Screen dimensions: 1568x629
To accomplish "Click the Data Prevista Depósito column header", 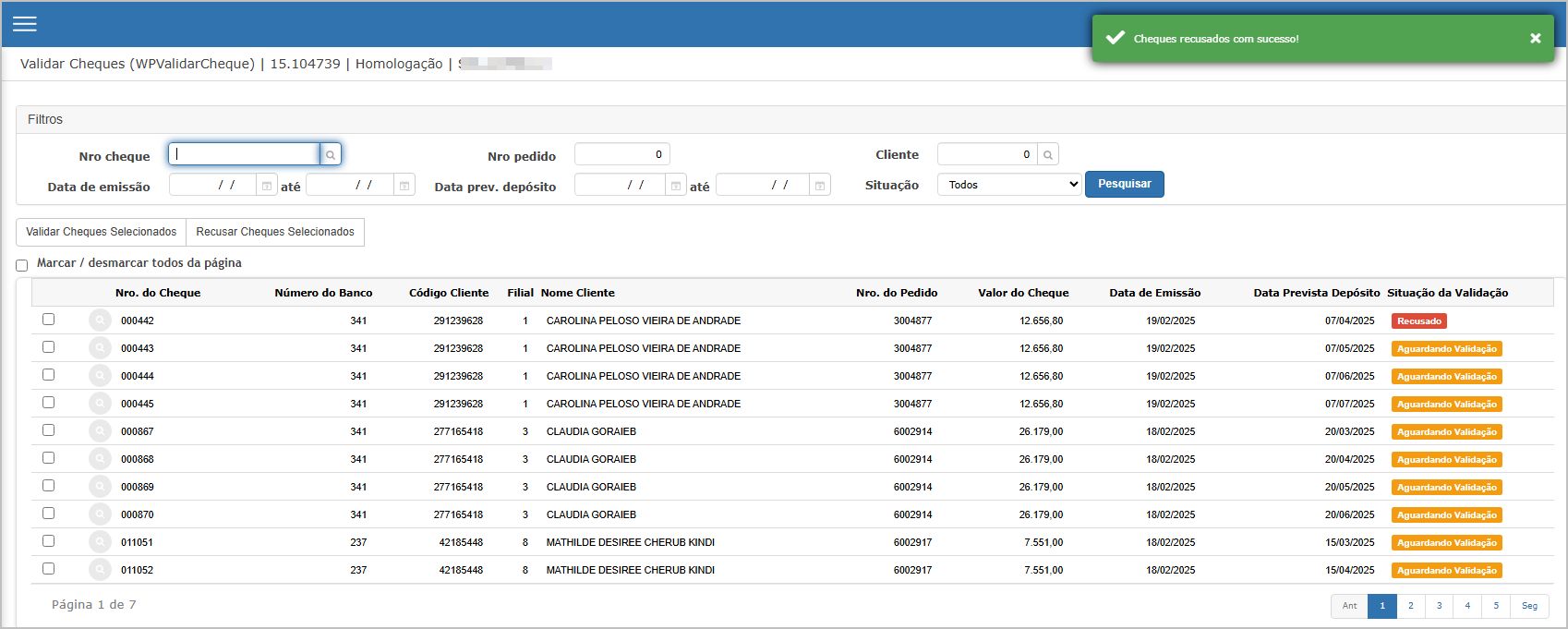I will (x=1316, y=293).
